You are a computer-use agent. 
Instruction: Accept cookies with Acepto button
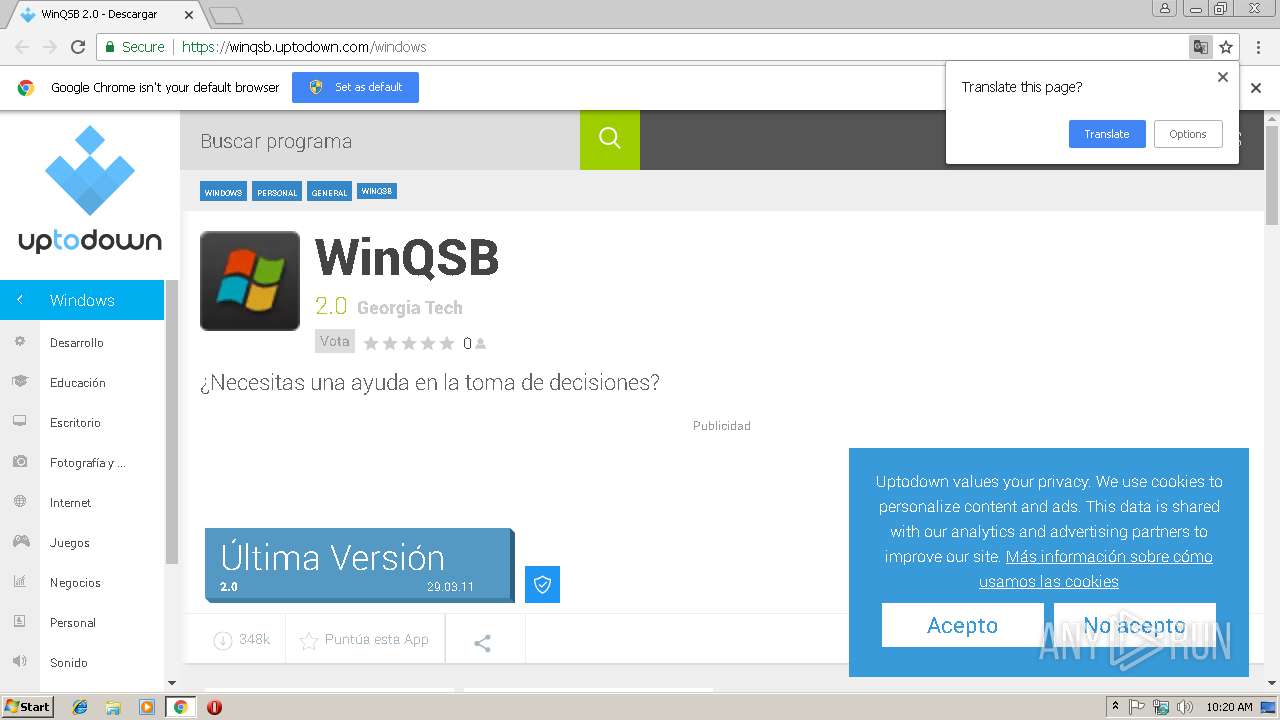point(962,625)
